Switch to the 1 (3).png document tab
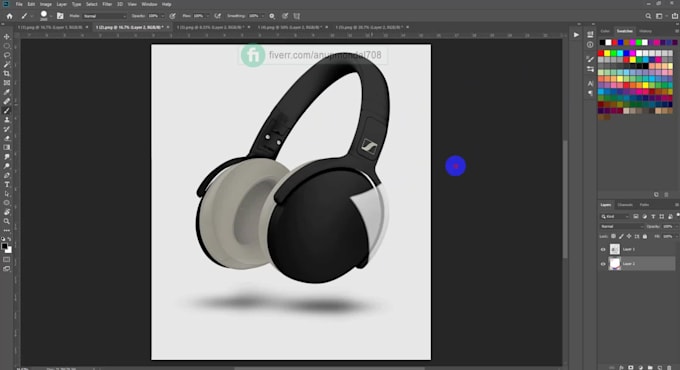Viewport: 680px width, 370px height. pos(210,27)
